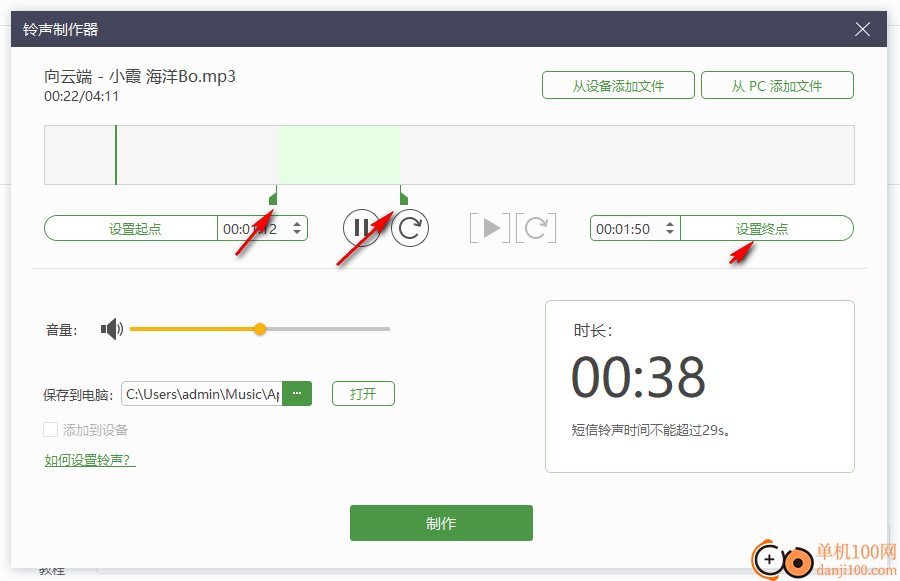
Task: Close the ringtone maker dialog
Action: 862,29
